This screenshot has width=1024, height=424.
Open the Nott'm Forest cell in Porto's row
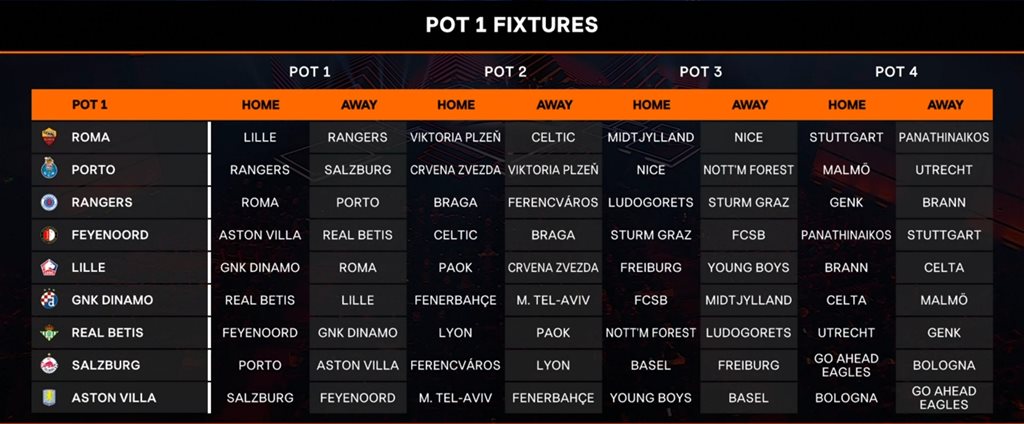tap(749, 170)
